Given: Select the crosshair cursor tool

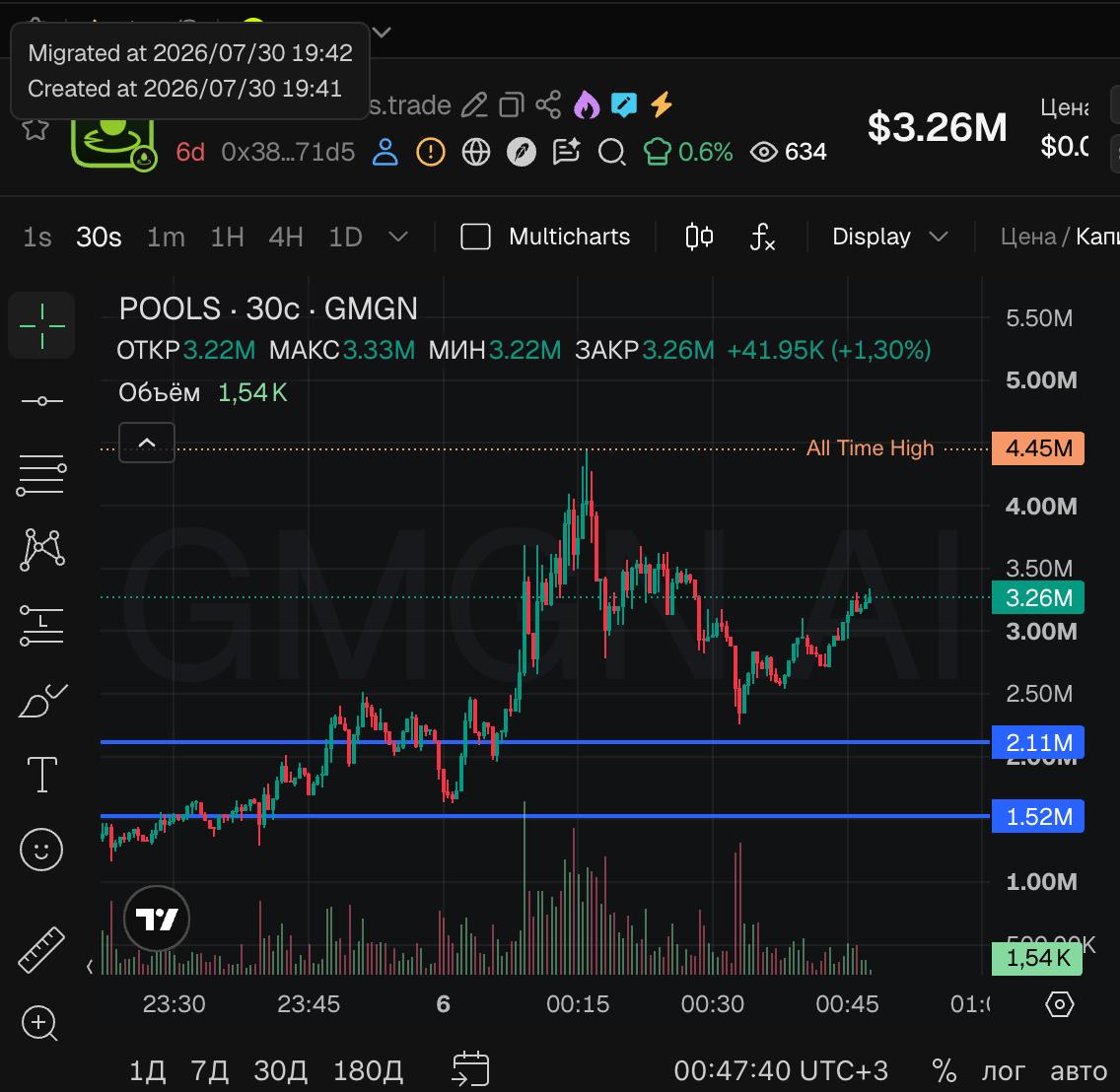Looking at the screenshot, I should tap(42, 325).
